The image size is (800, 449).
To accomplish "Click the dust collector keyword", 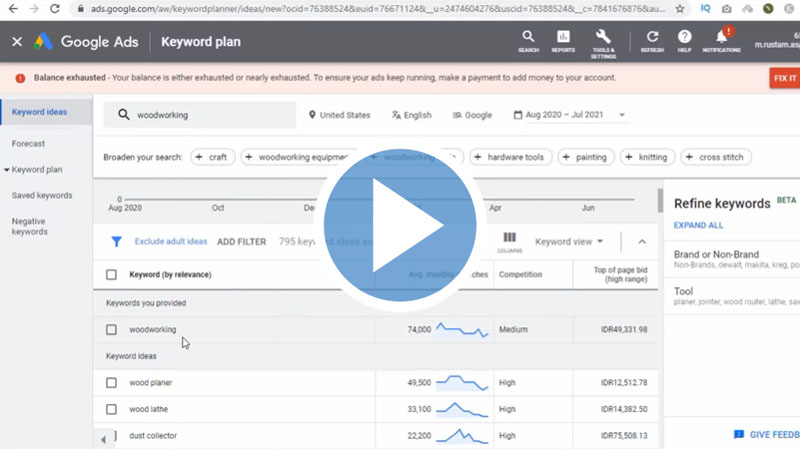I will [153, 436].
